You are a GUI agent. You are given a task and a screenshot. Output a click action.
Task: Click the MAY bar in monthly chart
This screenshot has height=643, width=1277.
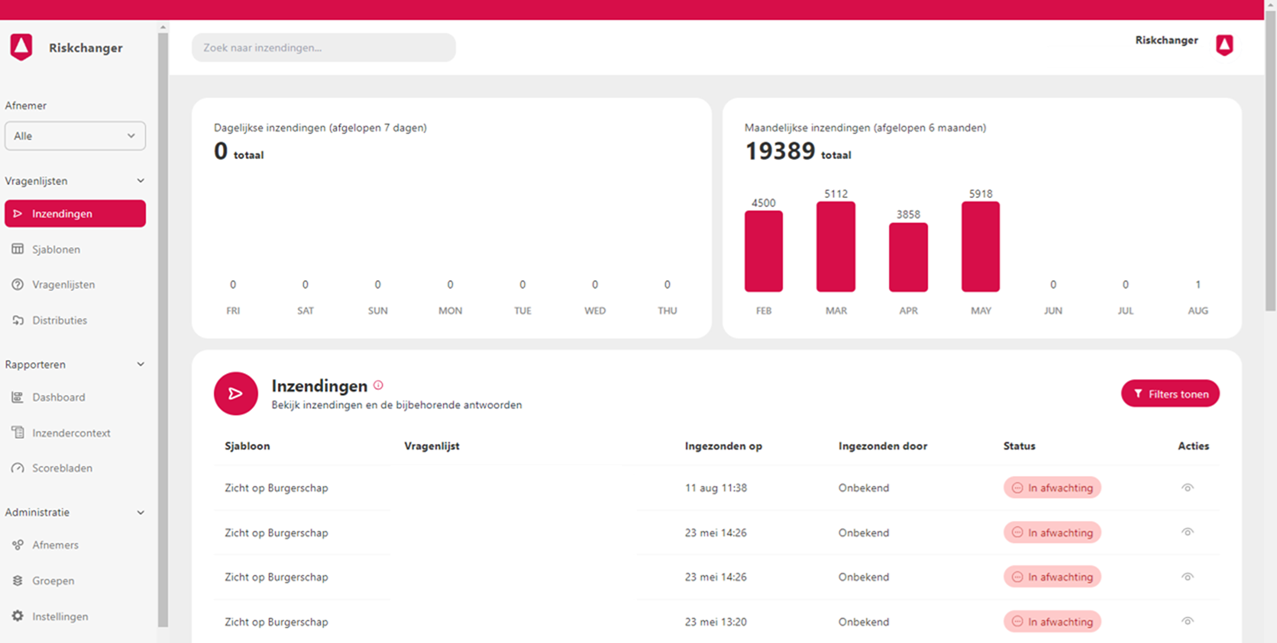pyautogui.click(x=981, y=247)
